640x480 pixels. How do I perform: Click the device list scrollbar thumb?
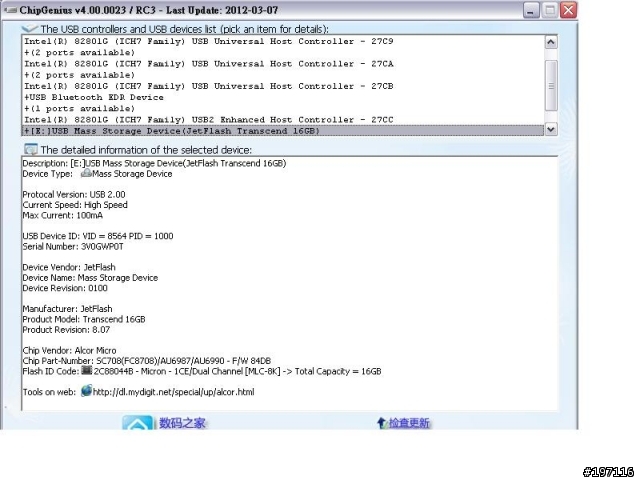pos(551,85)
